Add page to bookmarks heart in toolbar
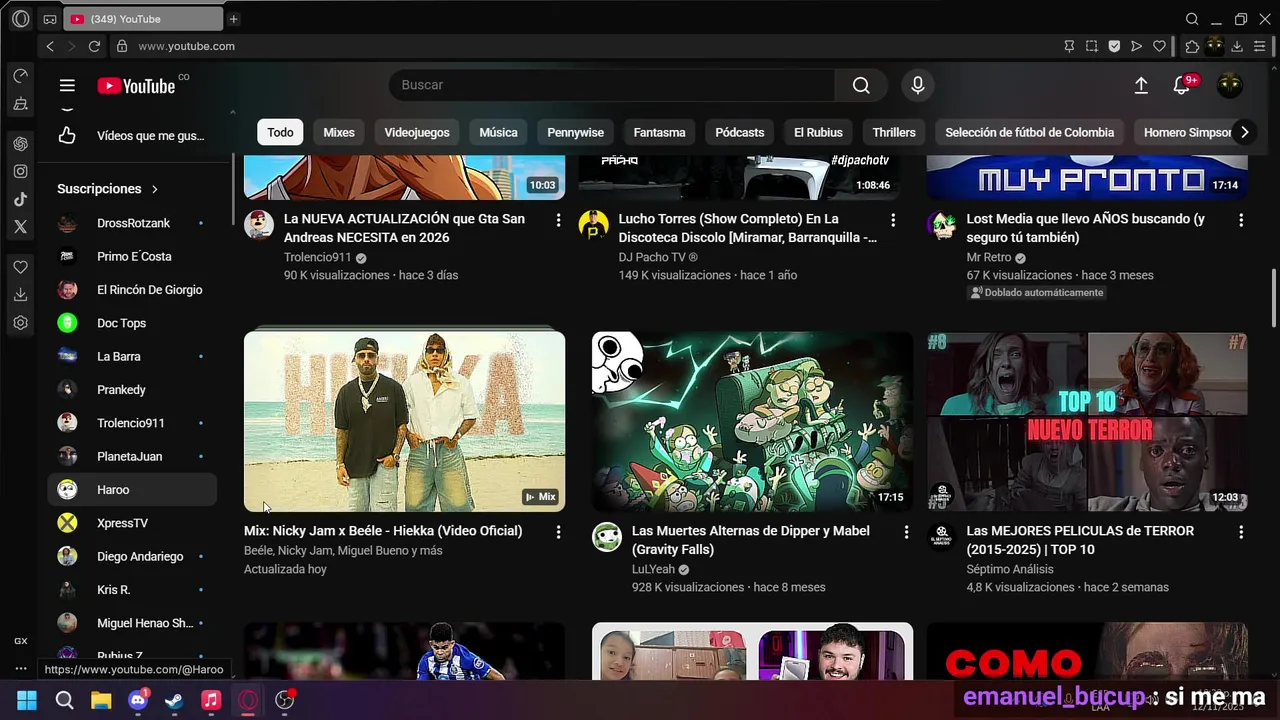This screenshot has height=720, width=1280. pos(1159,46)
